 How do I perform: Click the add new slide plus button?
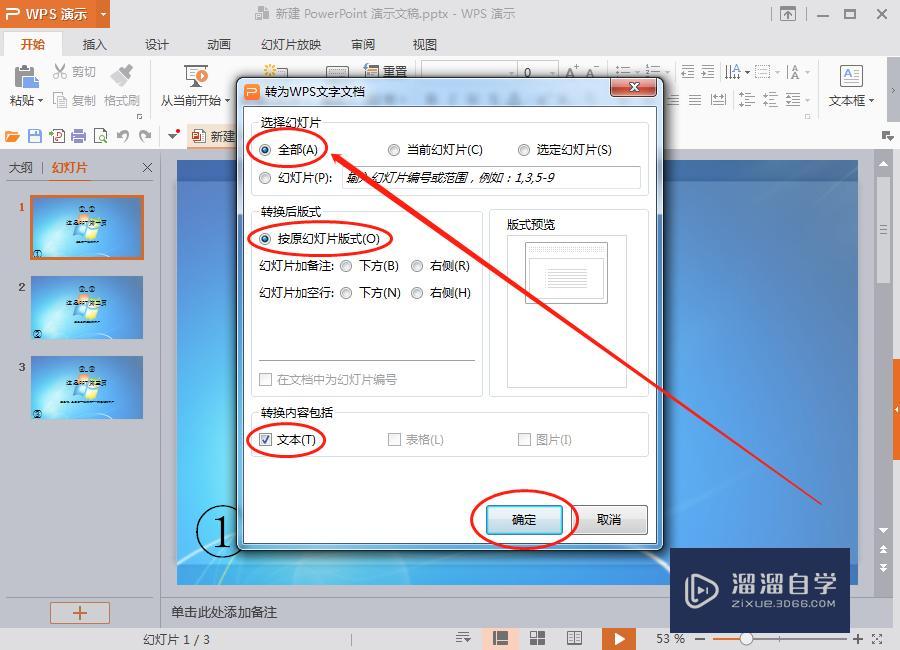tap(80, 613)
